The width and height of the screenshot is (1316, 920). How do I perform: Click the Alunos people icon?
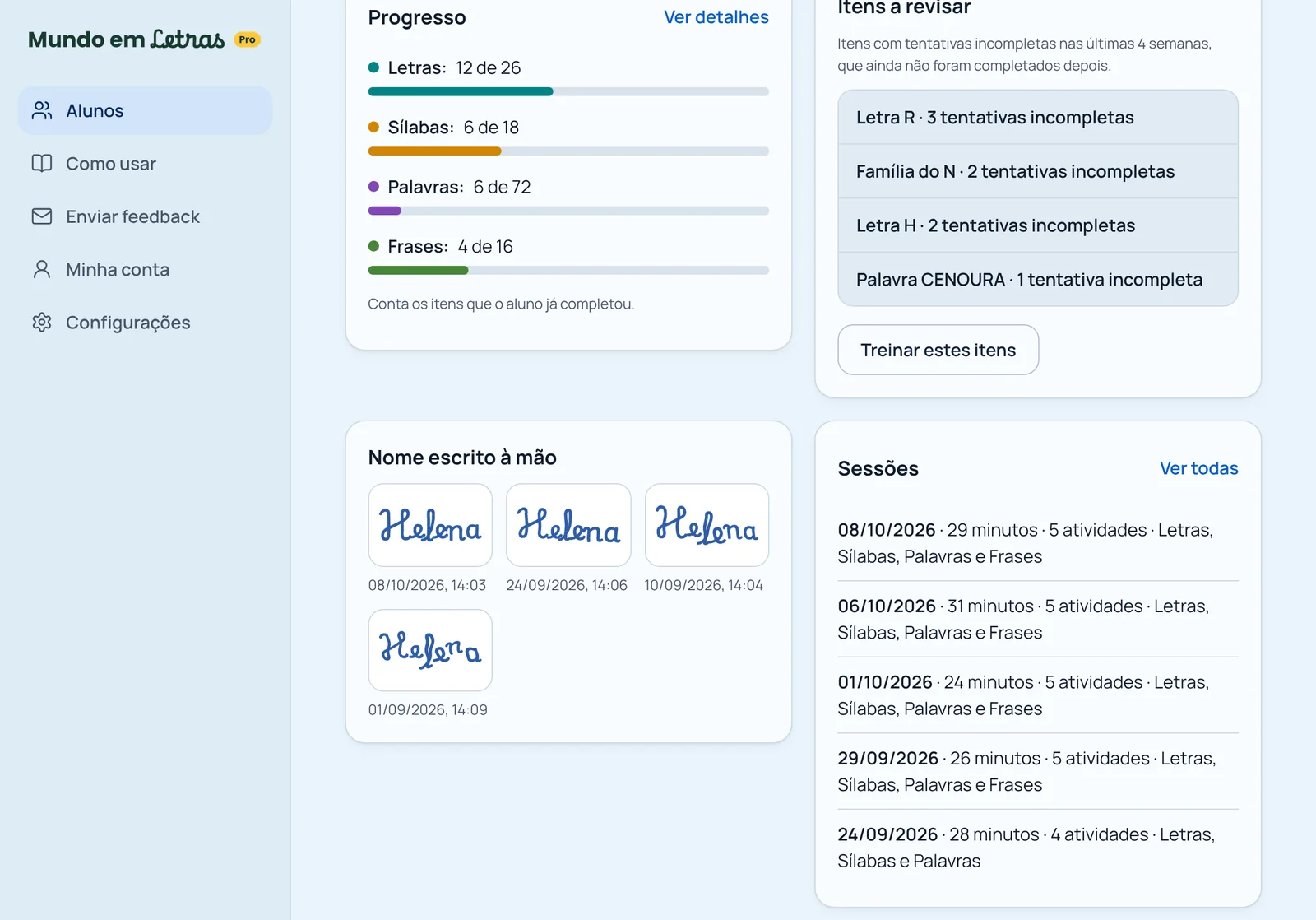42,110
